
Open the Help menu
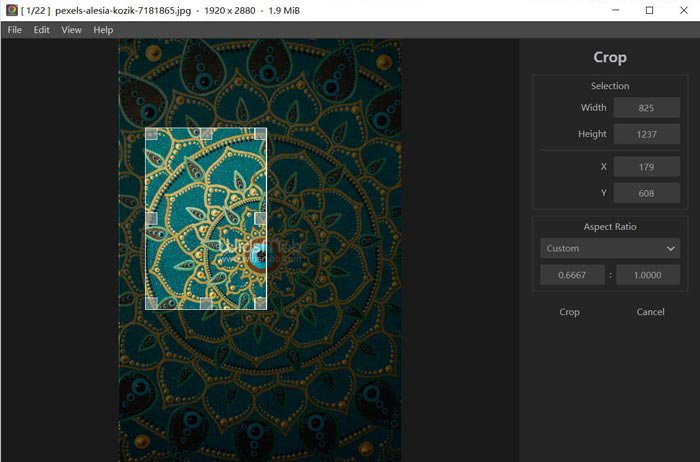(103, 30)
